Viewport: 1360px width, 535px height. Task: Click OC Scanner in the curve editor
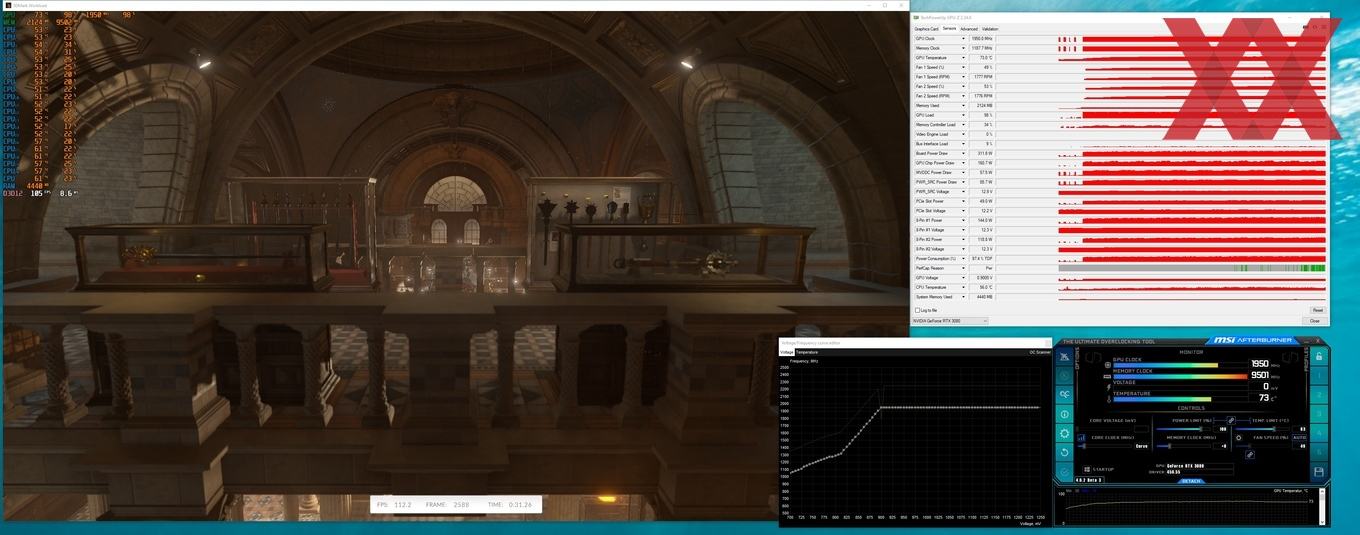[1040, 352]
